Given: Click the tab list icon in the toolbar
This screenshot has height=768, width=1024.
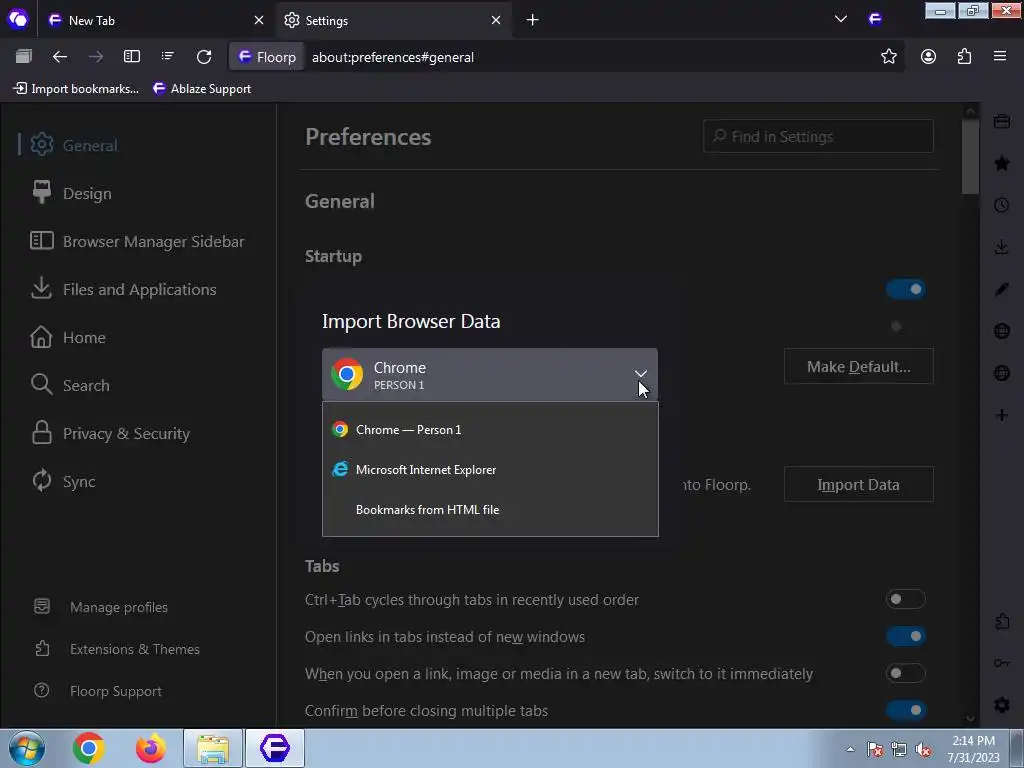Looking at the screenshot, I should click(x=168, y=57).
